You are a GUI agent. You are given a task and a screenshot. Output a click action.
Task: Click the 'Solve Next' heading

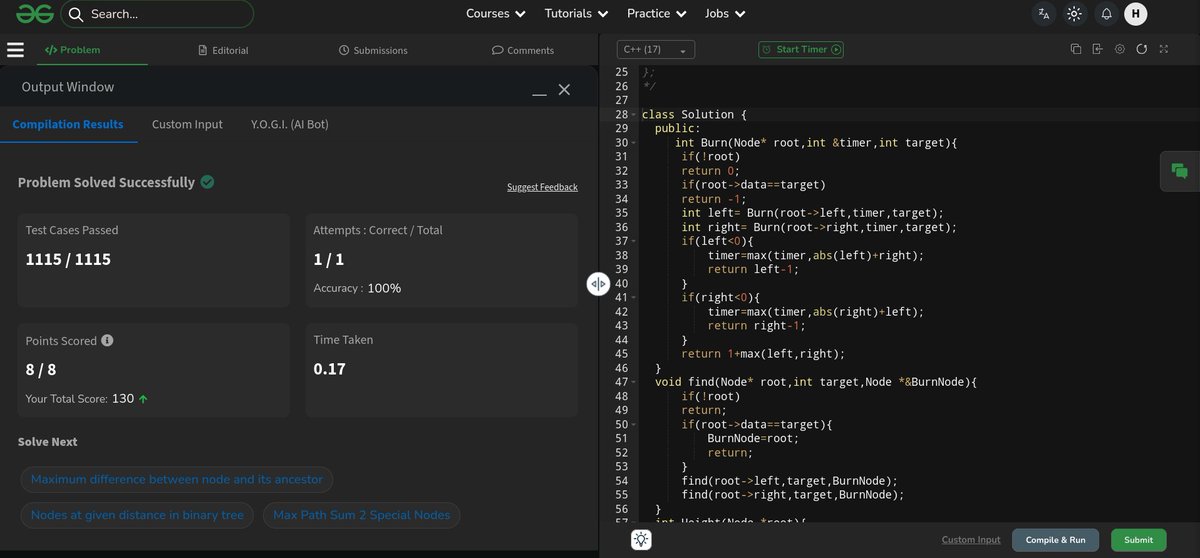[47, 442]
